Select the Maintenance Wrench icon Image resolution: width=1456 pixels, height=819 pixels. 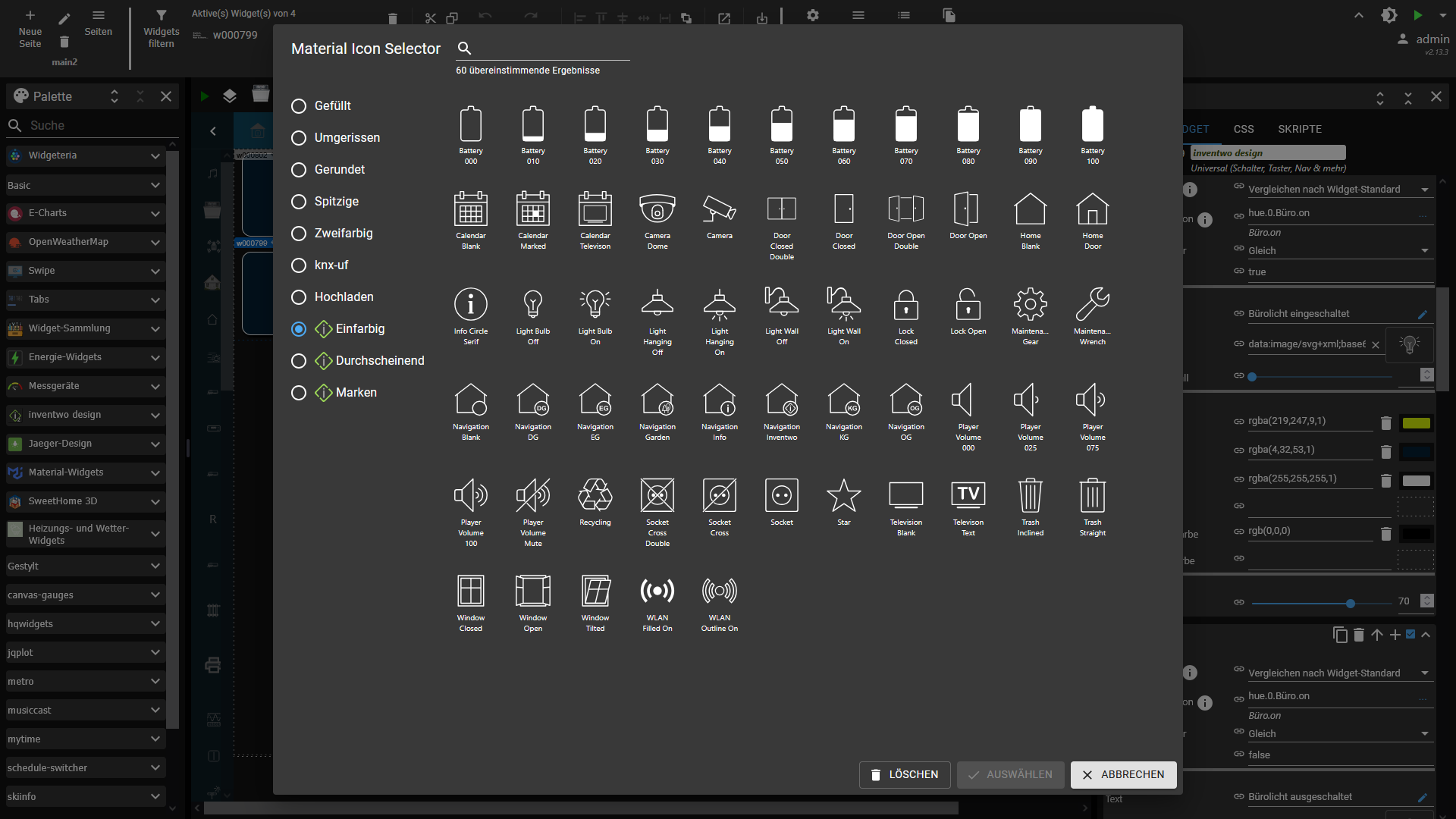pos(1092,305)
